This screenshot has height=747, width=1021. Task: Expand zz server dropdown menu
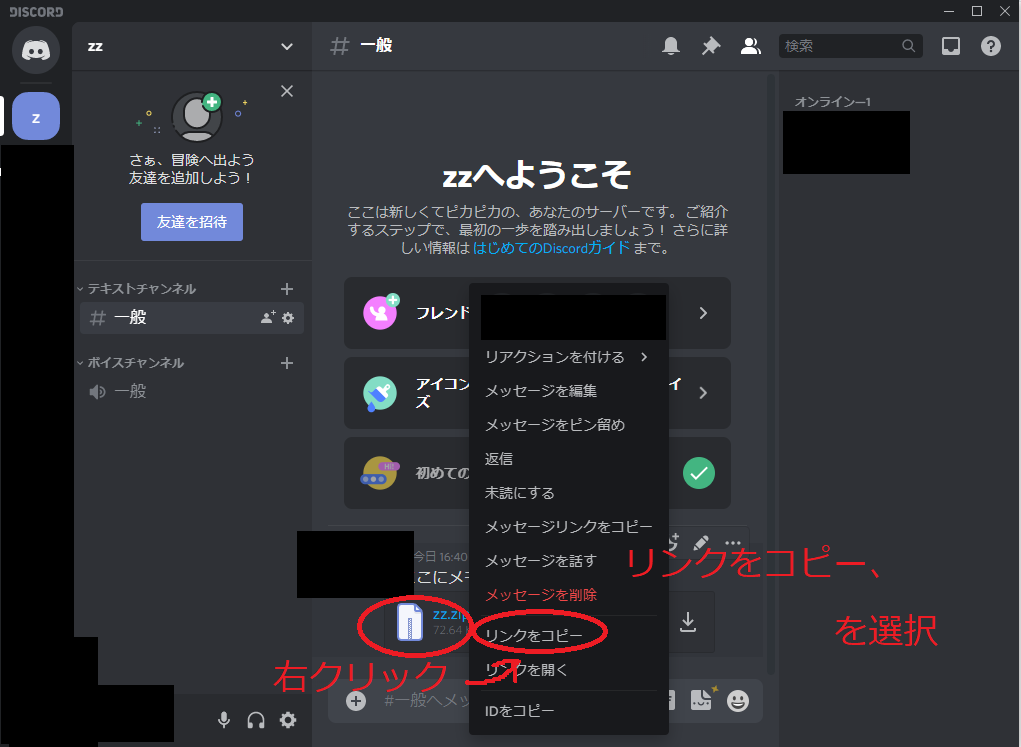point(287,46)
